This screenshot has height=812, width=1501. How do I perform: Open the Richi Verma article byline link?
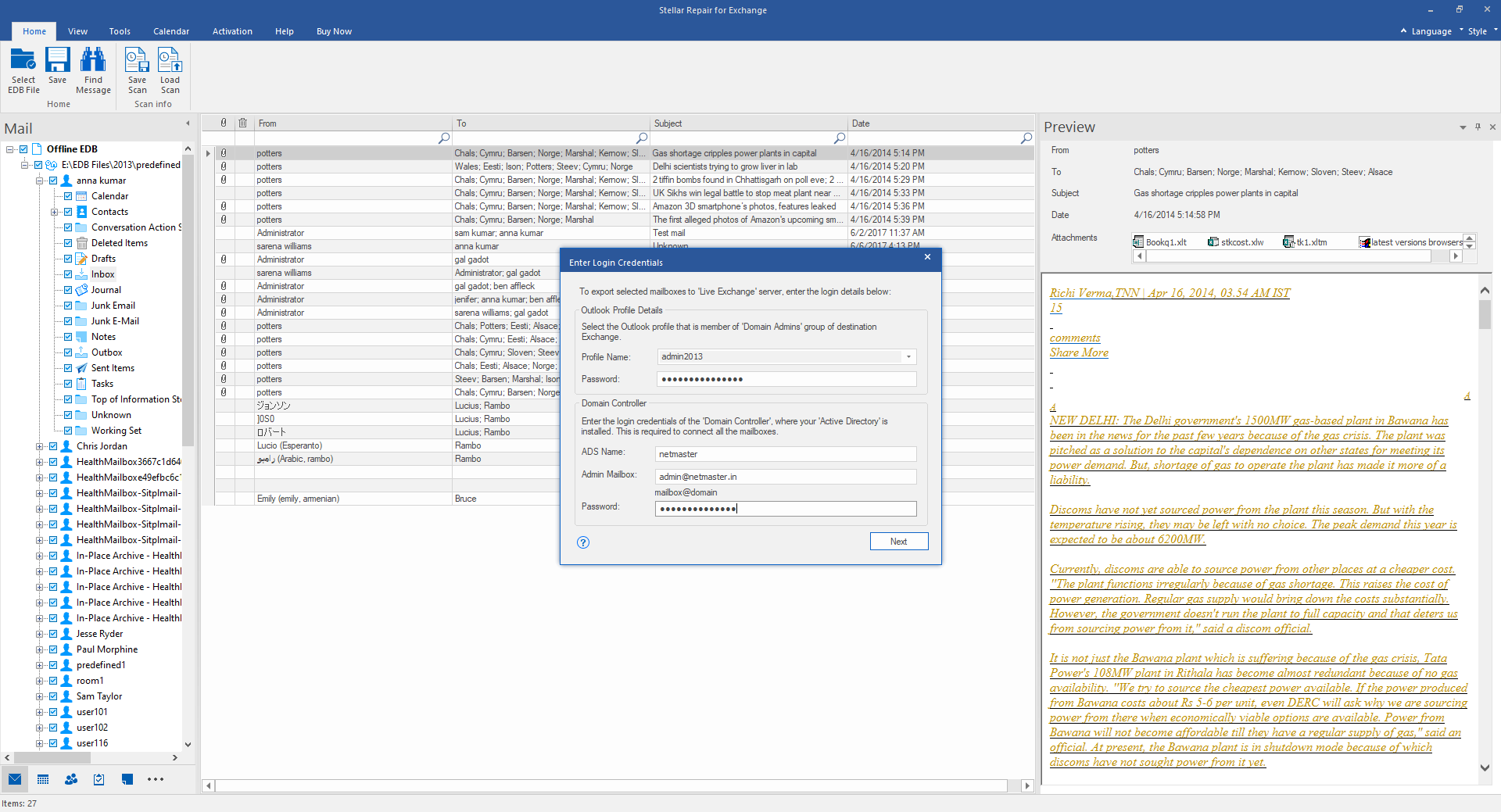point(1170,293)
